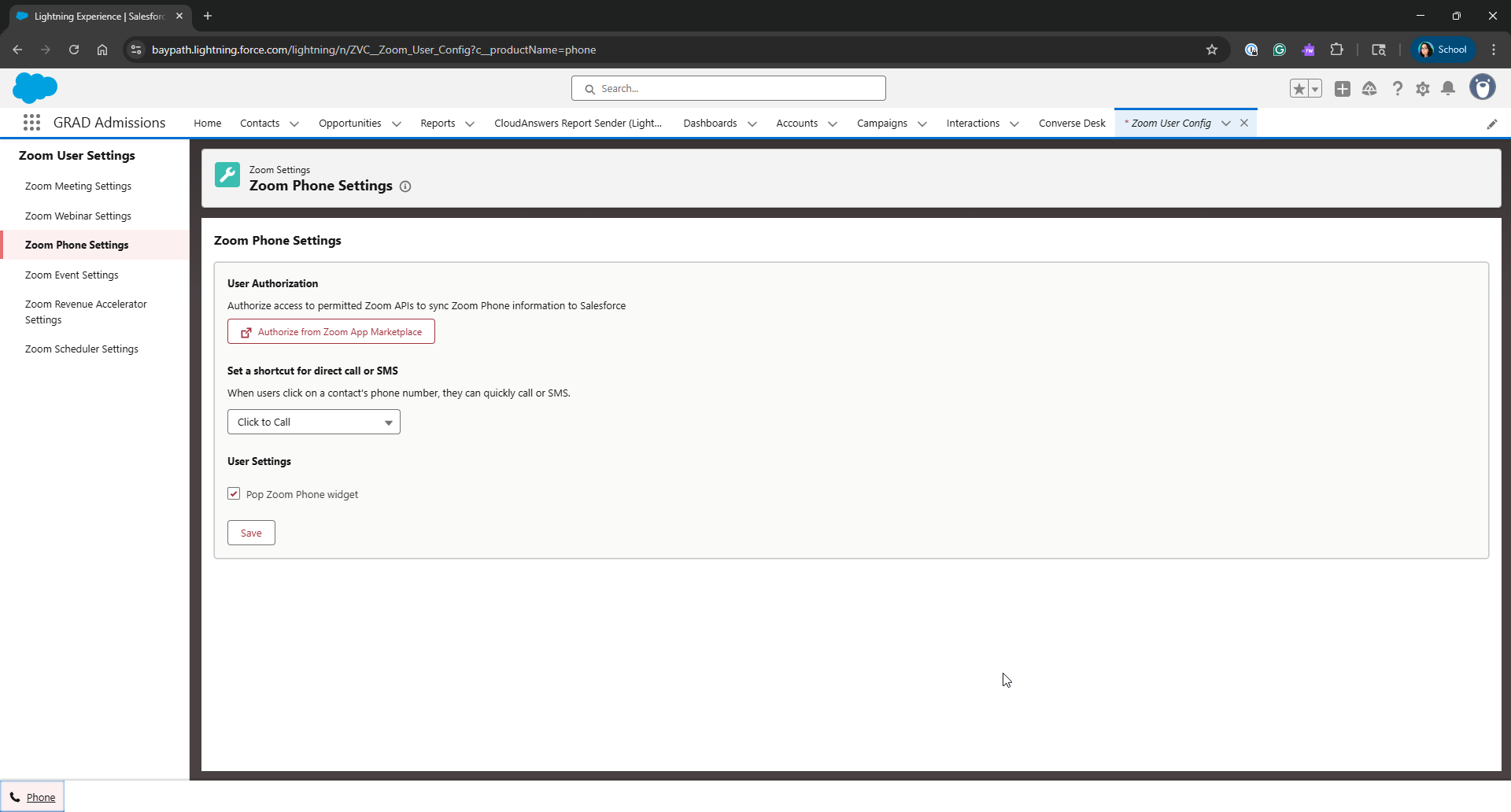Toggle the favorites star in the header
Viewport: 1511px width, 812px height.
tap(1299, 88)
